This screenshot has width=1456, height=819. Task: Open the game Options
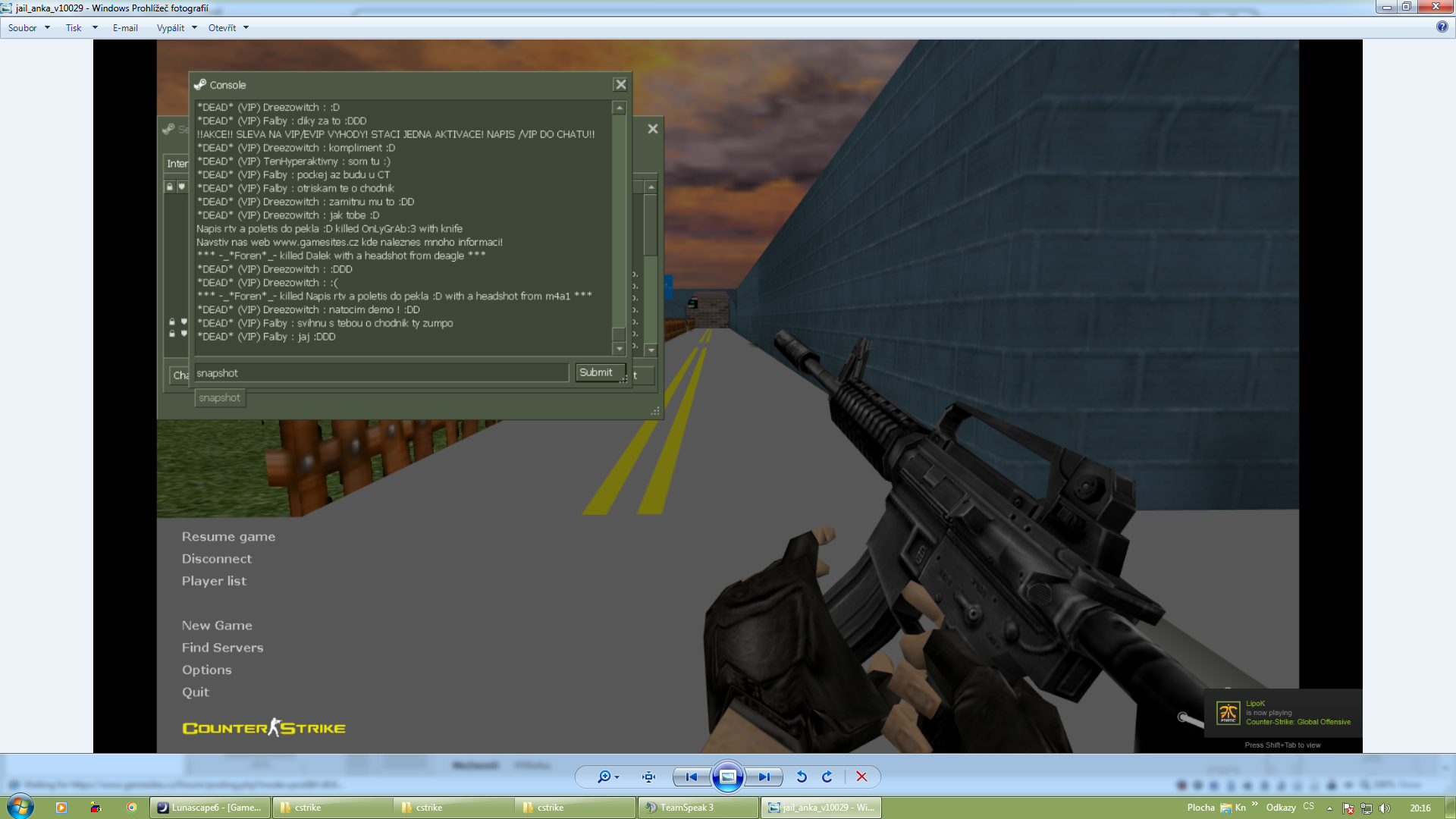pos(206,670)
